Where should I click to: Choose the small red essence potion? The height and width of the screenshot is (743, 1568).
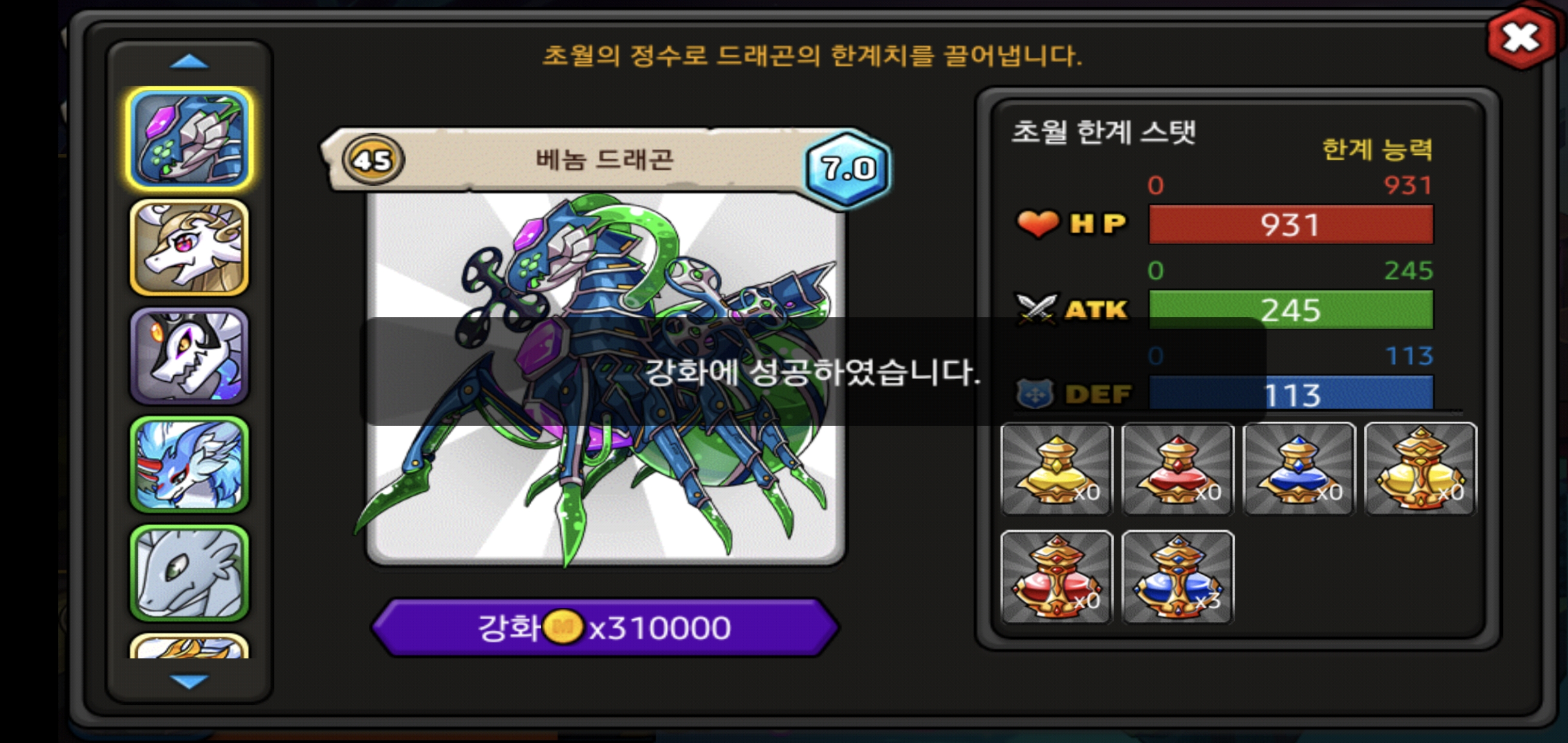[1178, 469]
